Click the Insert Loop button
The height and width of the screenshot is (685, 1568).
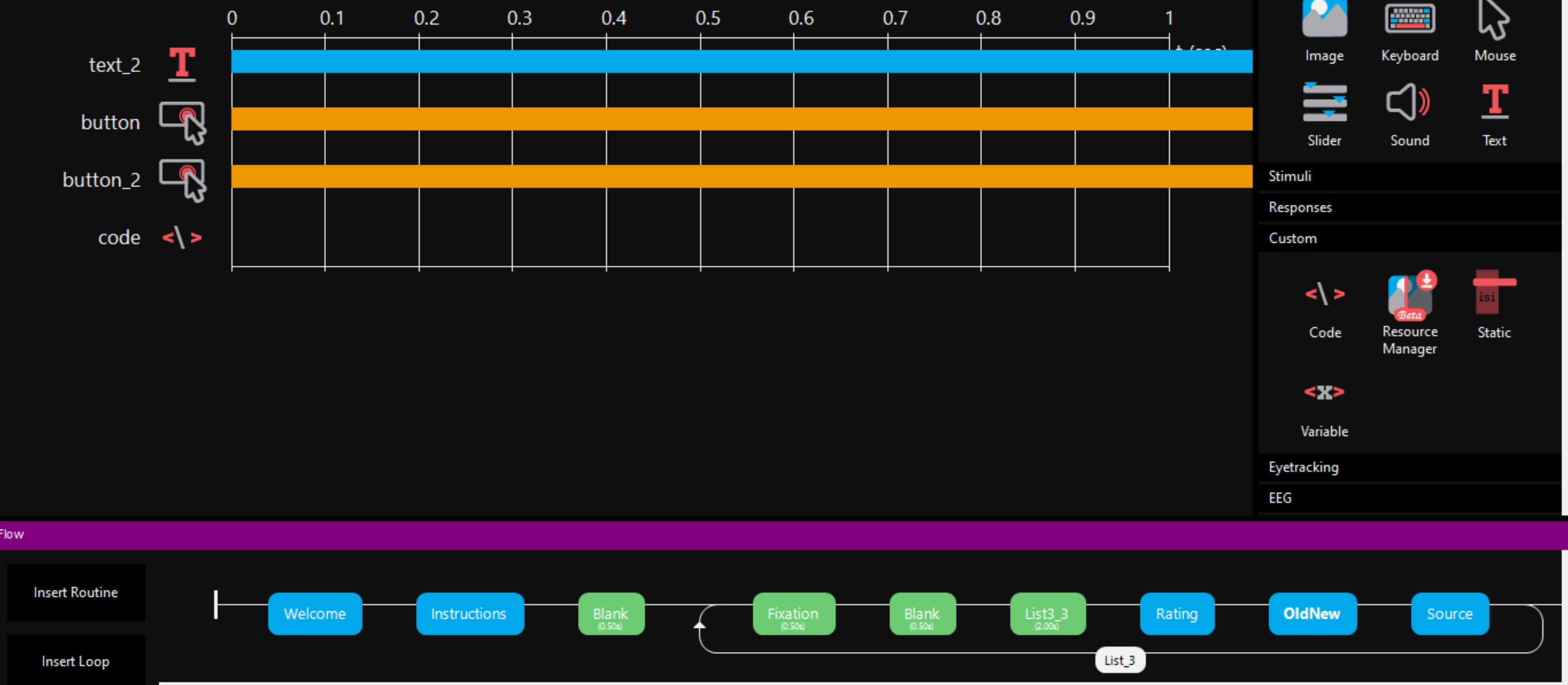[x=76, y=661]
